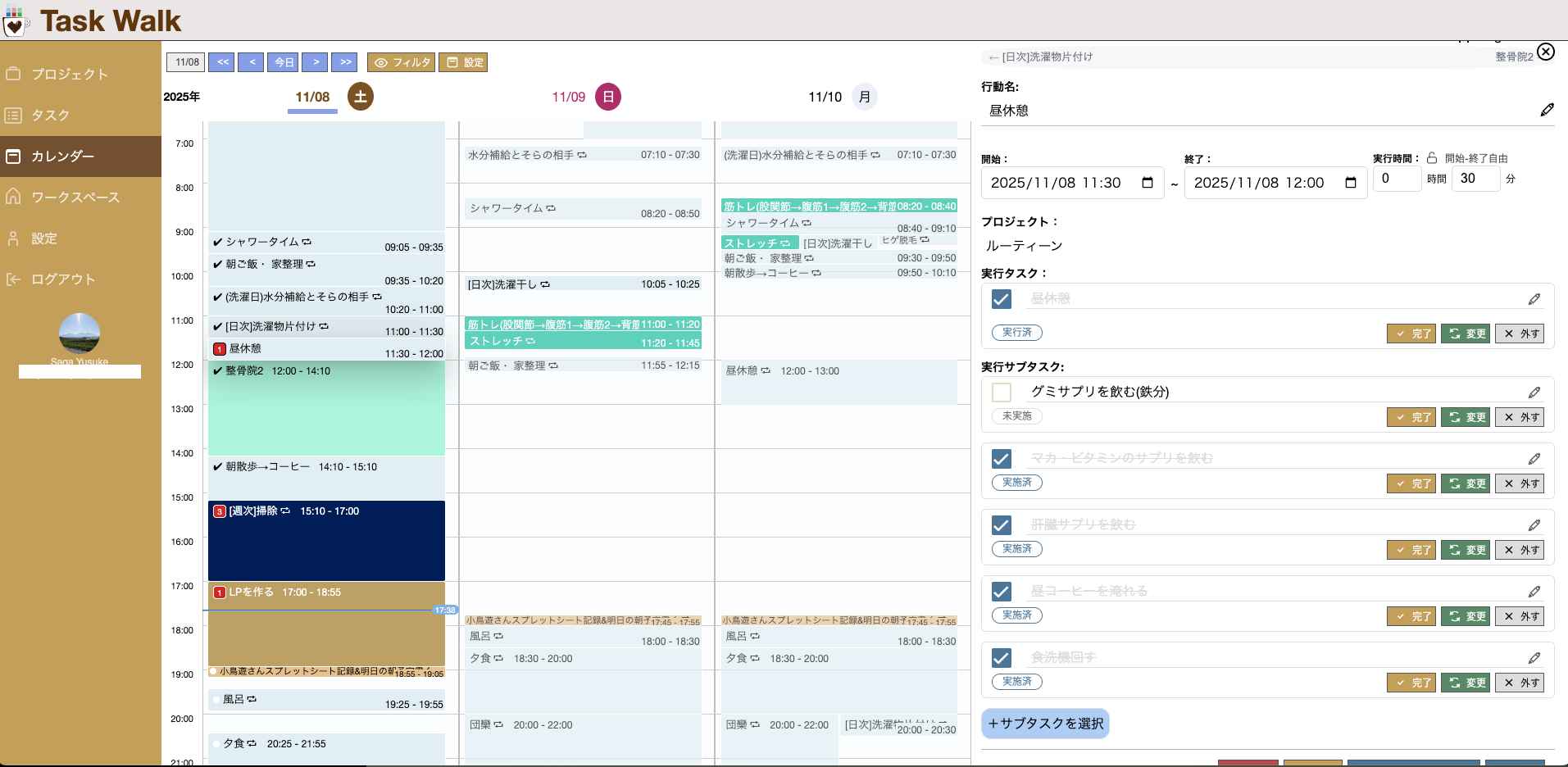
Task: Uncheck the 食洗機回す subtask
Action: point(1001,657)
